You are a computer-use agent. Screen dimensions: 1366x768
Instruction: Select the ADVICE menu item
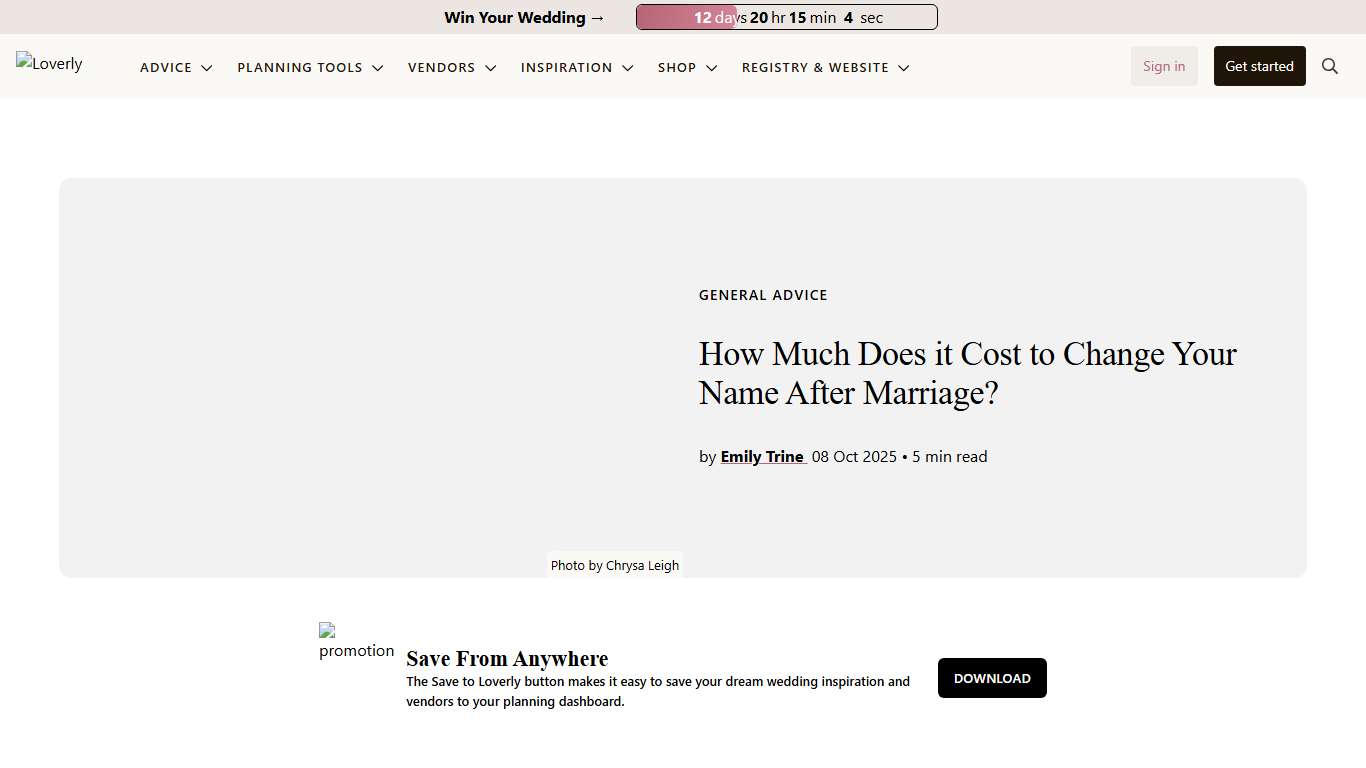[166, 67]
